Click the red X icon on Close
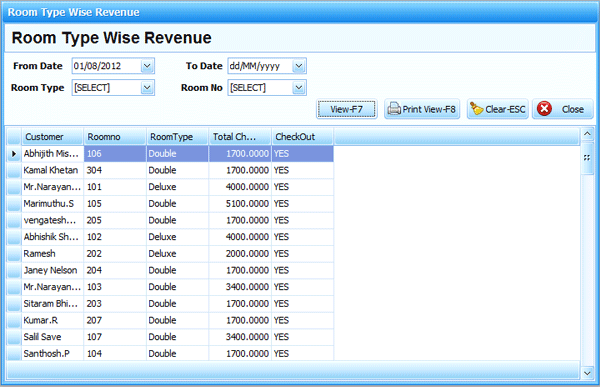 pyautogui.click(x=544, y=109)
